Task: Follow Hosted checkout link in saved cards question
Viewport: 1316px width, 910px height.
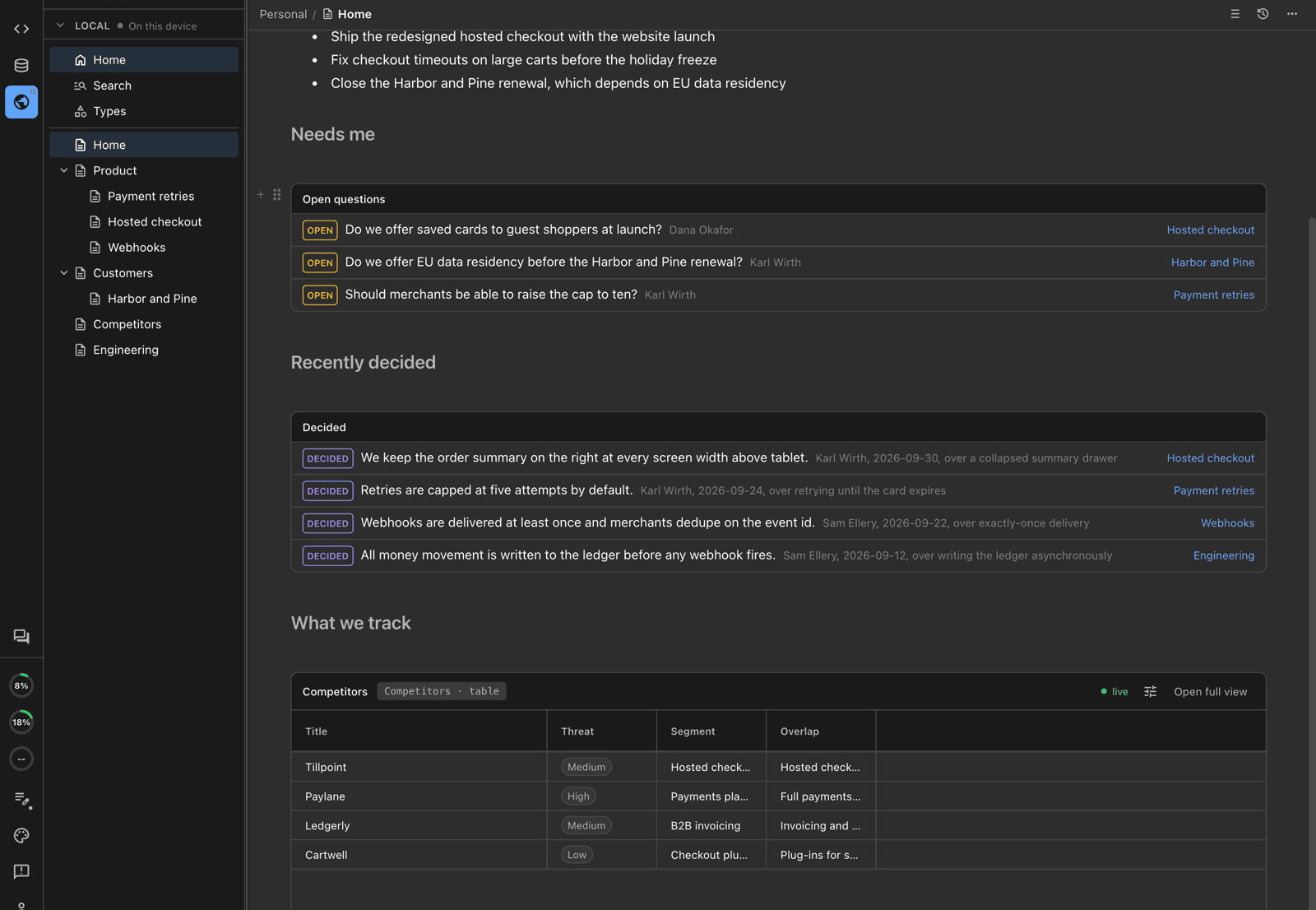Action: (x=1210, y=230)
